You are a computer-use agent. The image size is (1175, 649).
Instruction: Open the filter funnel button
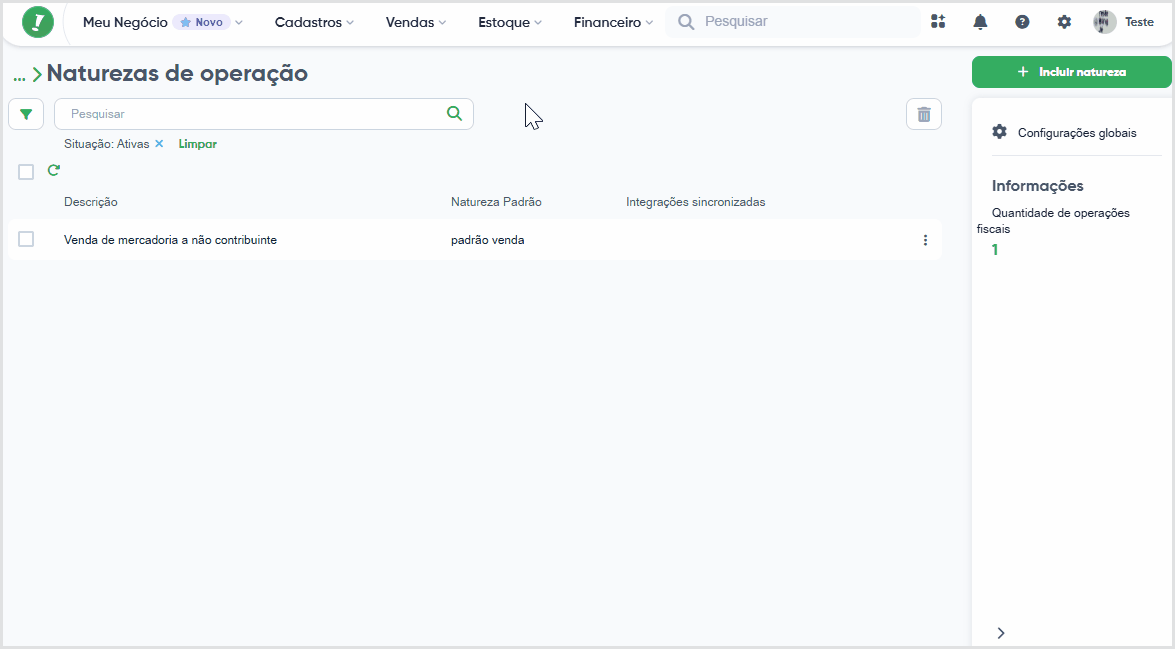(26, 114)
